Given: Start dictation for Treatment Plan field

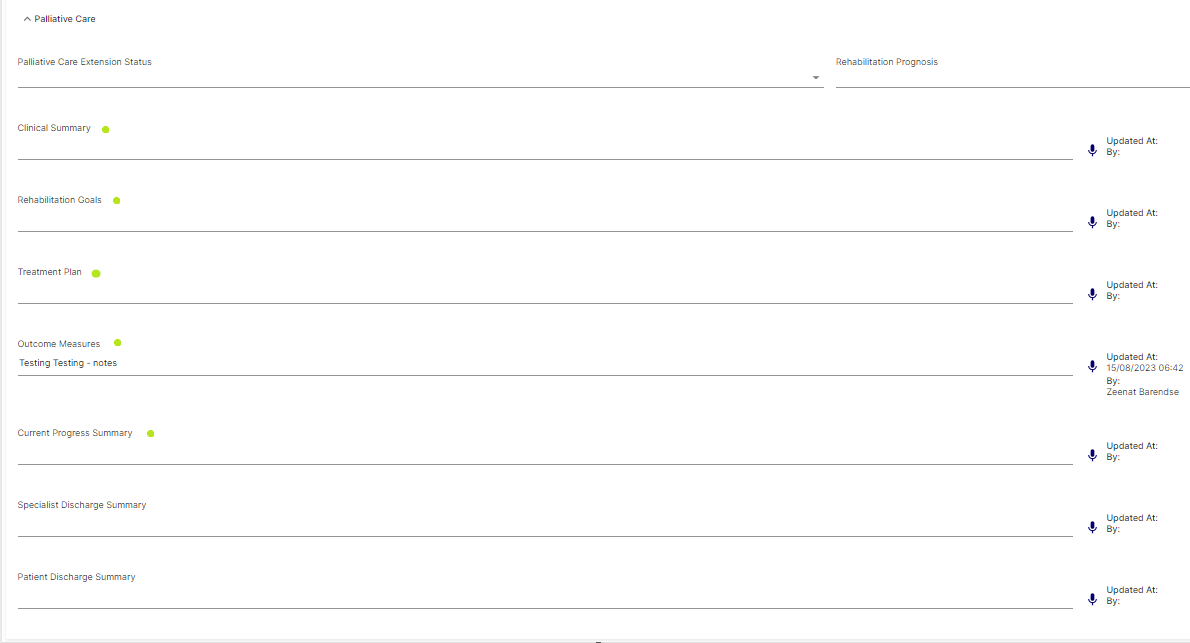Looking at the screenshot, I should click(1092, 294).
